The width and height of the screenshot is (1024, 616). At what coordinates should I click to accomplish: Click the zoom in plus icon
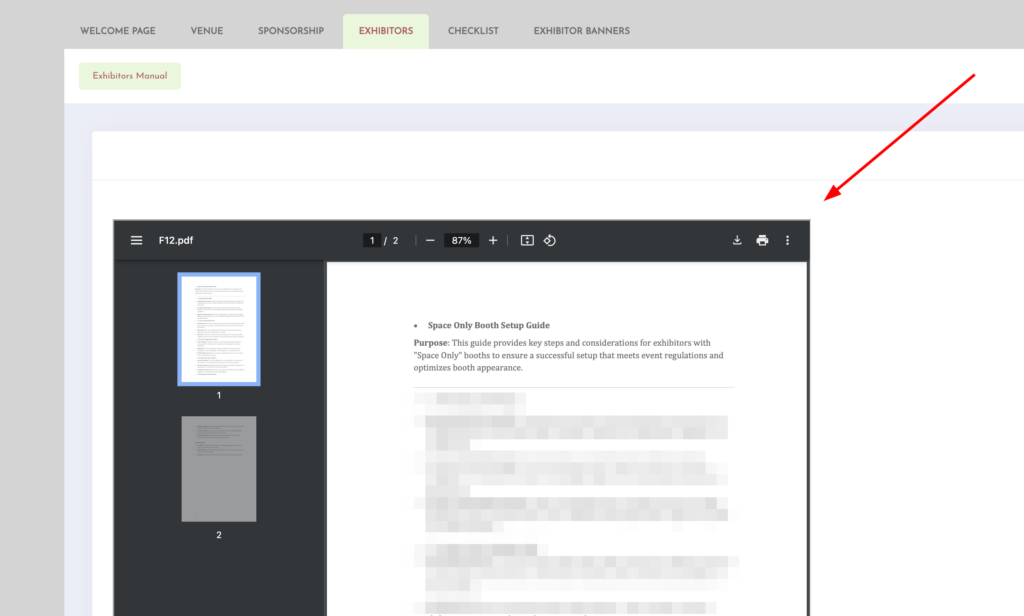click(x=493, y=241)
